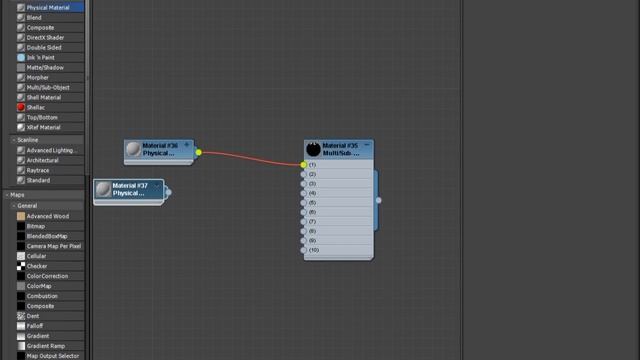
Task: Choose the red Shellac material icon
Action: tap(21, 107)
